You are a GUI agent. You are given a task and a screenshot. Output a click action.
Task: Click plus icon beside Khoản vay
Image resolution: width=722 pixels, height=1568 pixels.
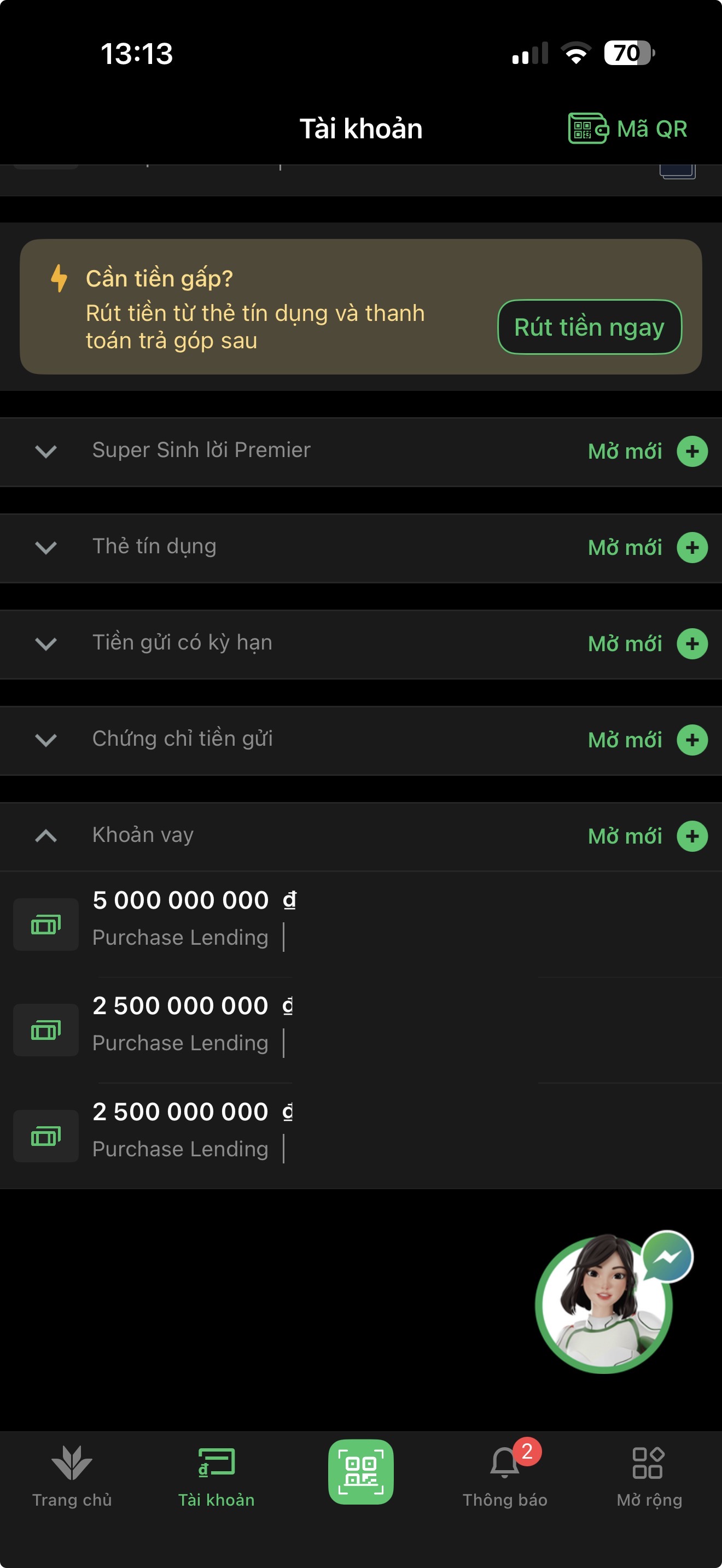[692, 836]
